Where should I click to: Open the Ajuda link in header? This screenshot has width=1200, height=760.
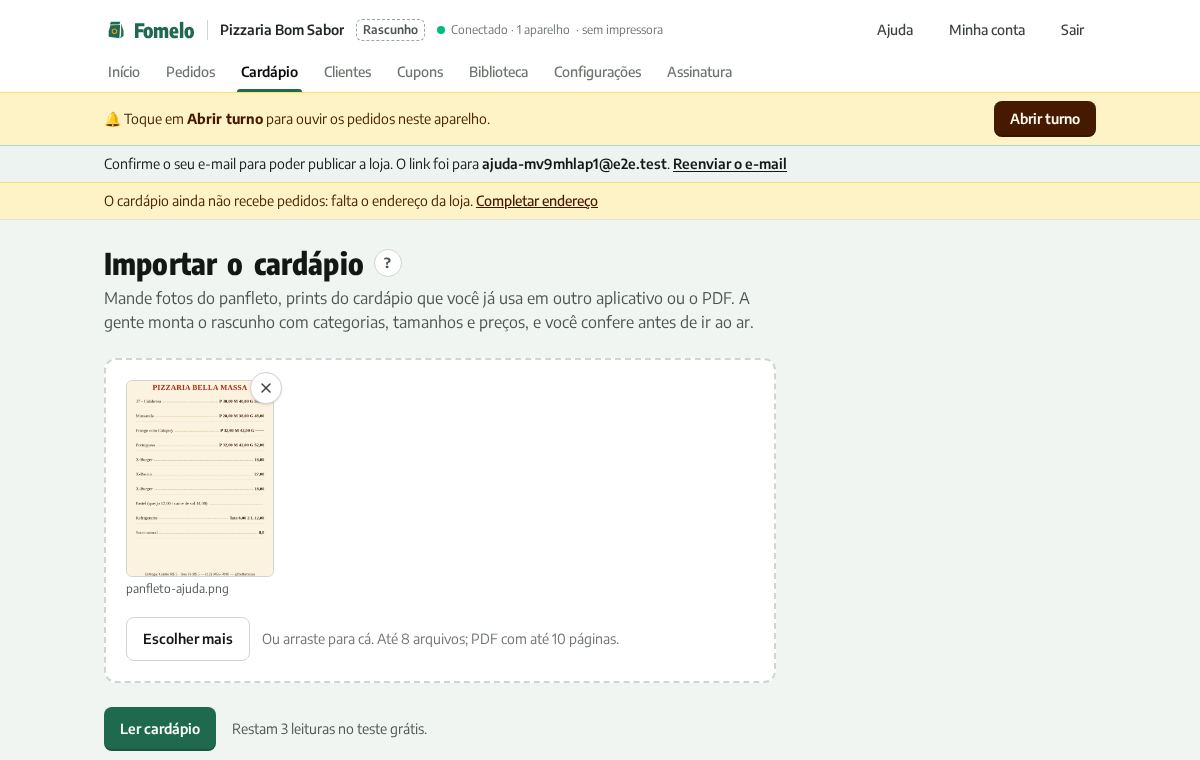895,30
